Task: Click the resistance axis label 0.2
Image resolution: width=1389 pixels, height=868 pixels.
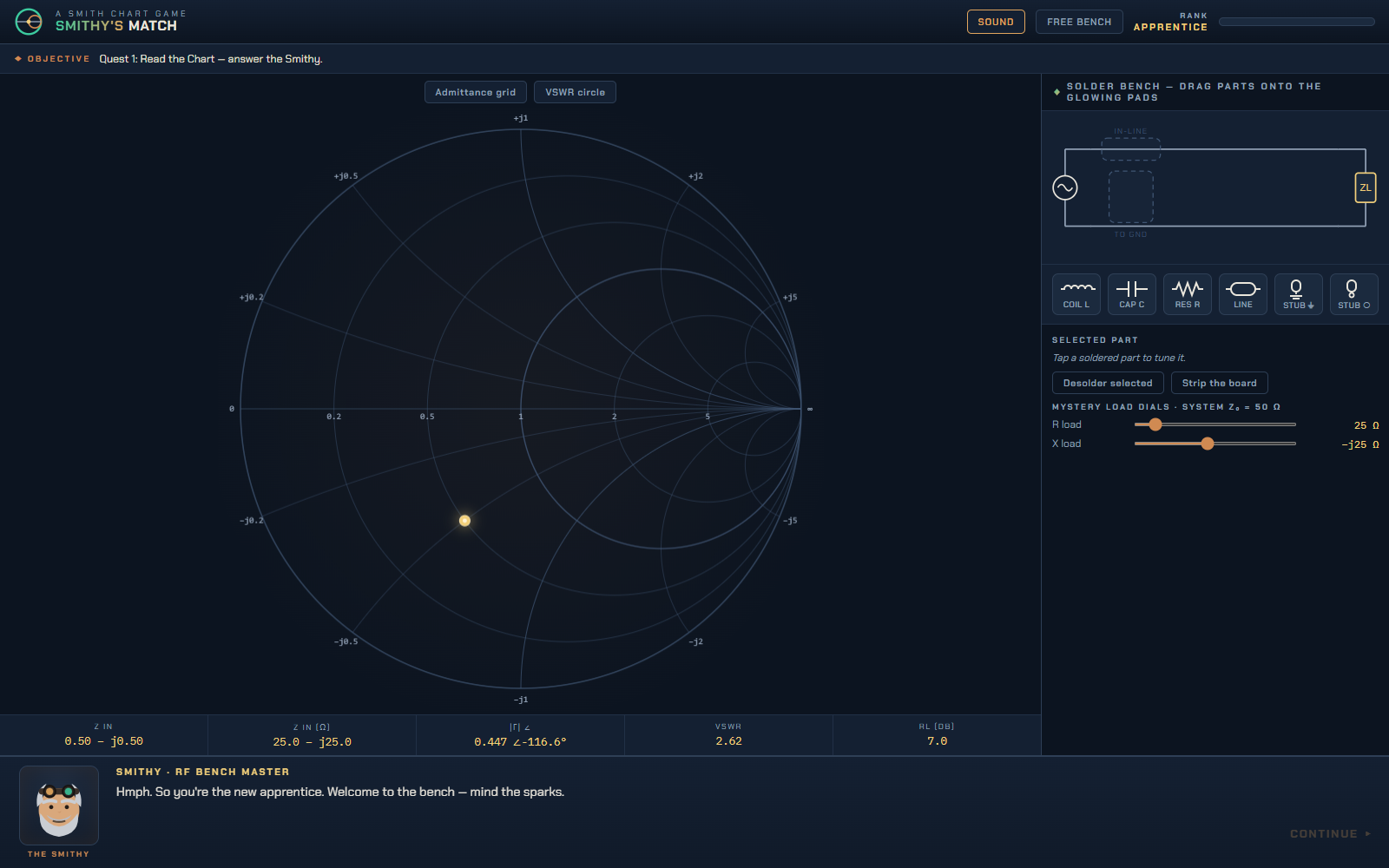Action: [333, 417]
